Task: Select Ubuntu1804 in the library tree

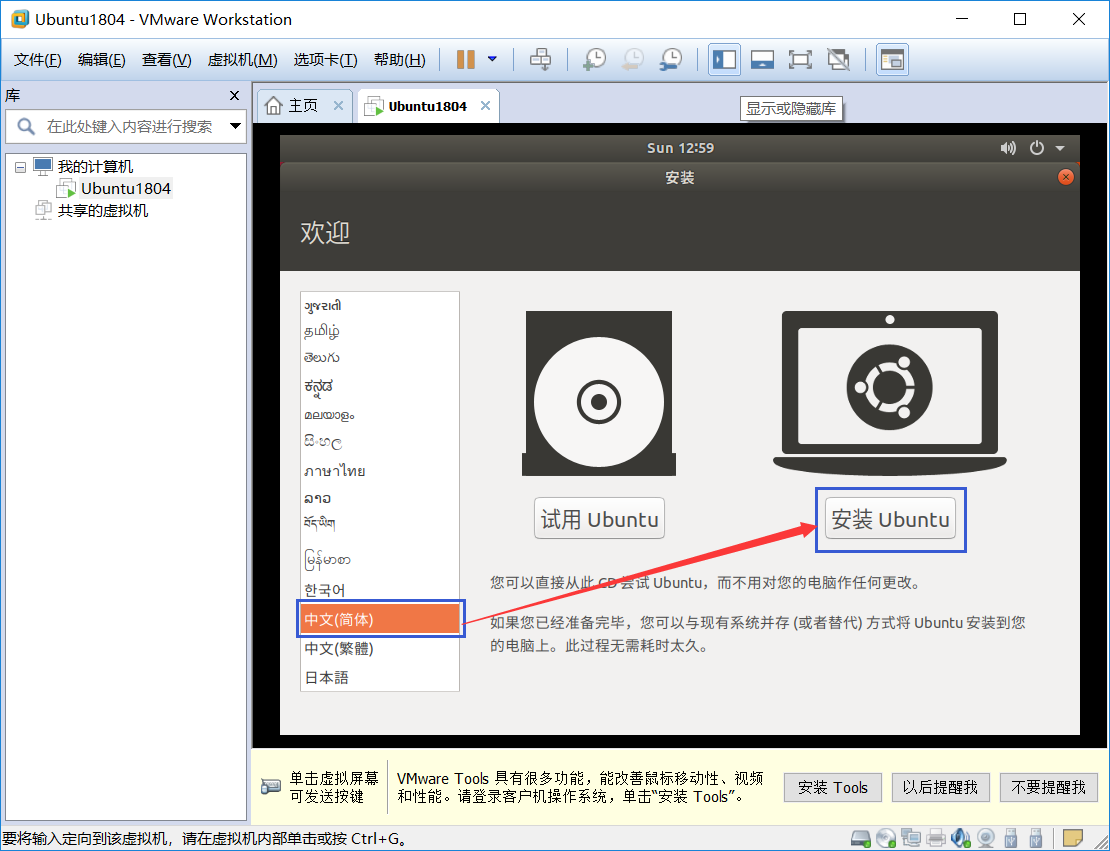Action: click(125, 188)
